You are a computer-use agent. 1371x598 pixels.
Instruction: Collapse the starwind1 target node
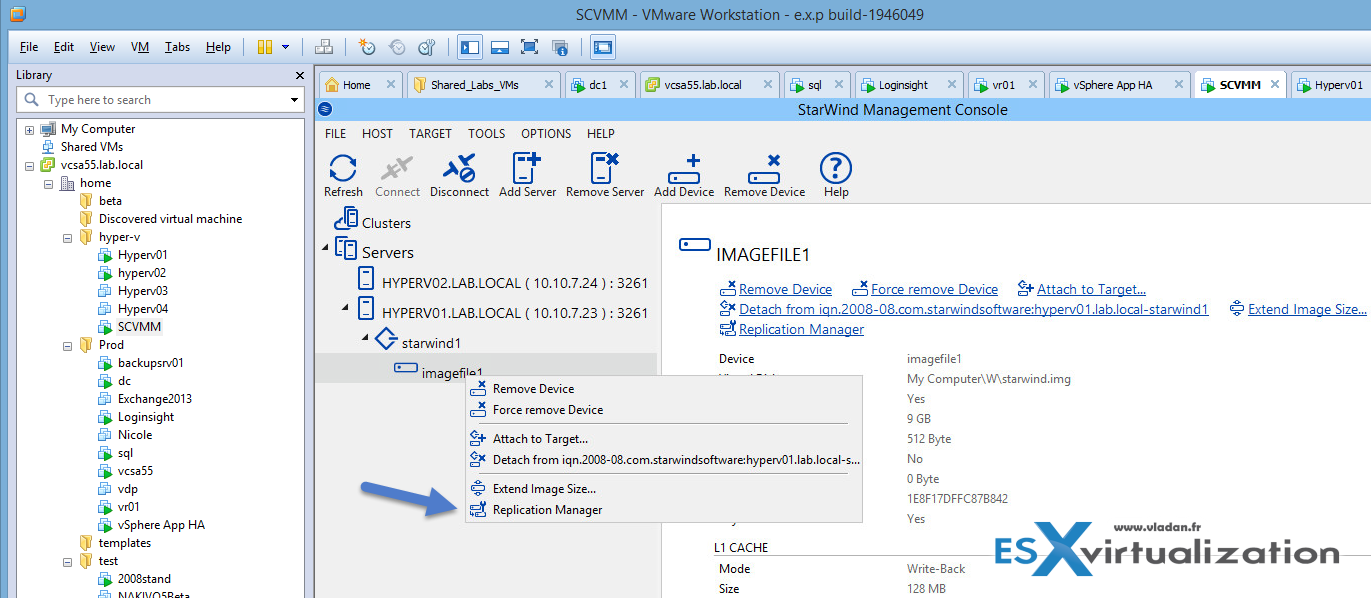coord(365,337)
